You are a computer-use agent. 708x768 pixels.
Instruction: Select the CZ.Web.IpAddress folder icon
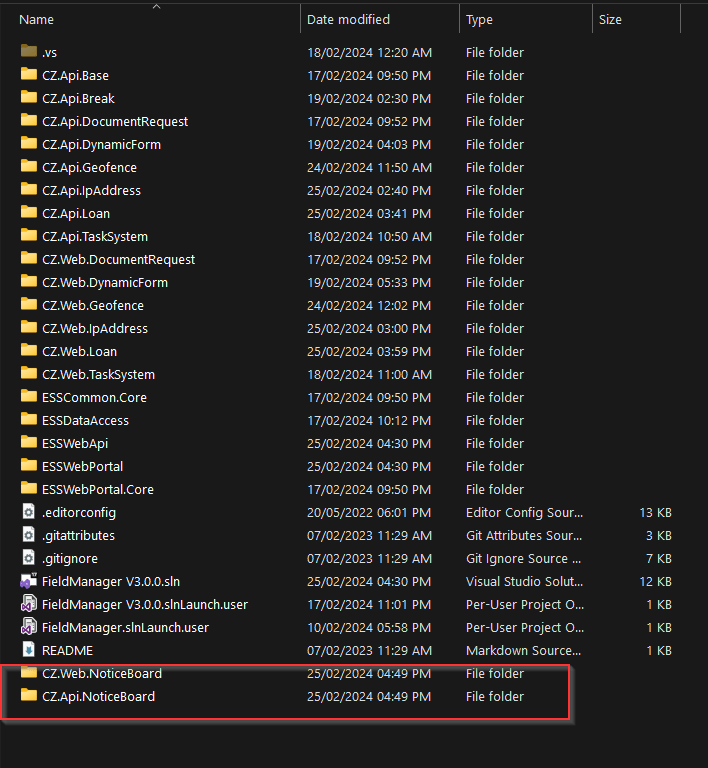pyautogui.click(x=29, y=327)
